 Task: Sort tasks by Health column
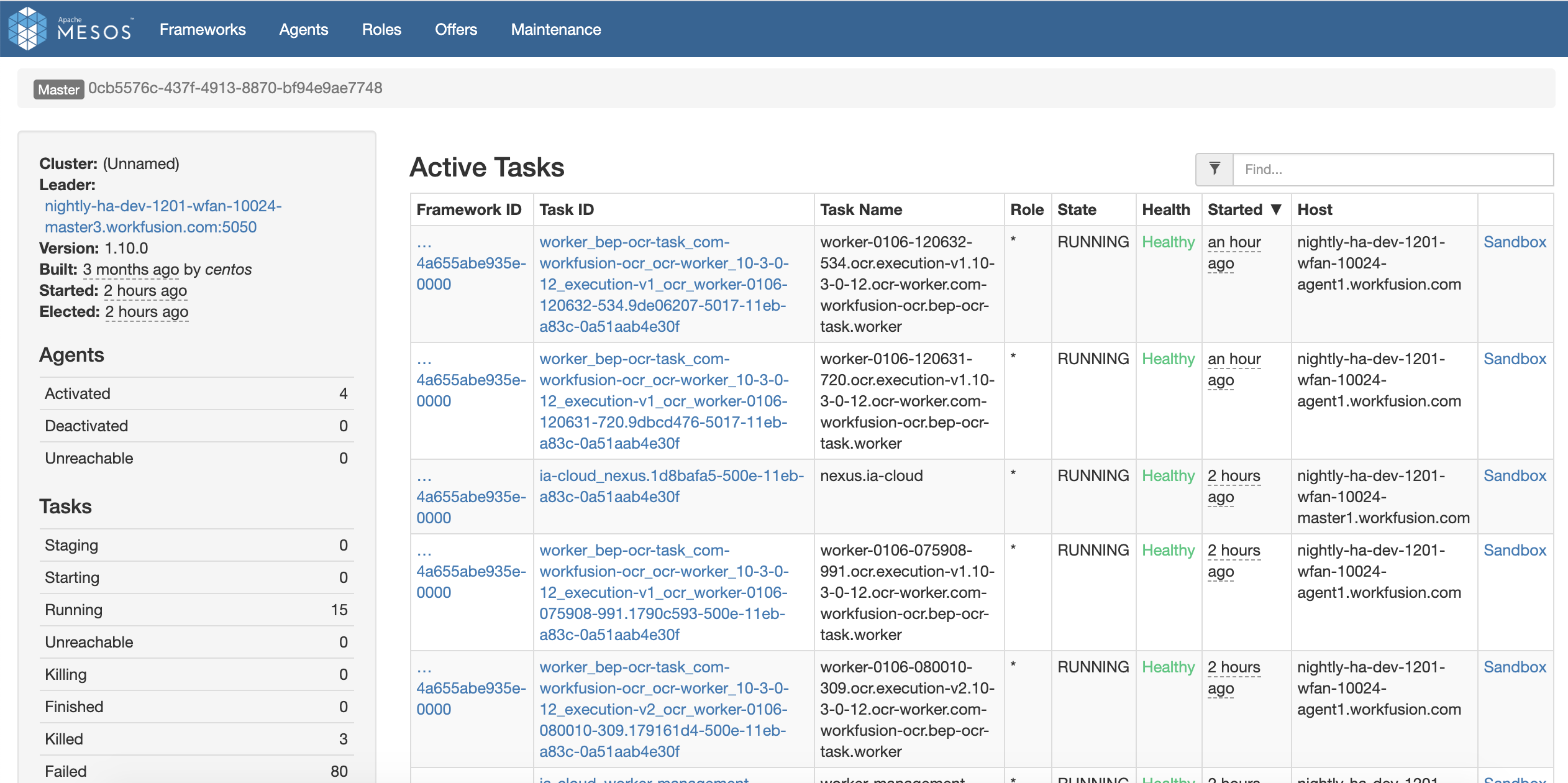1166,209
